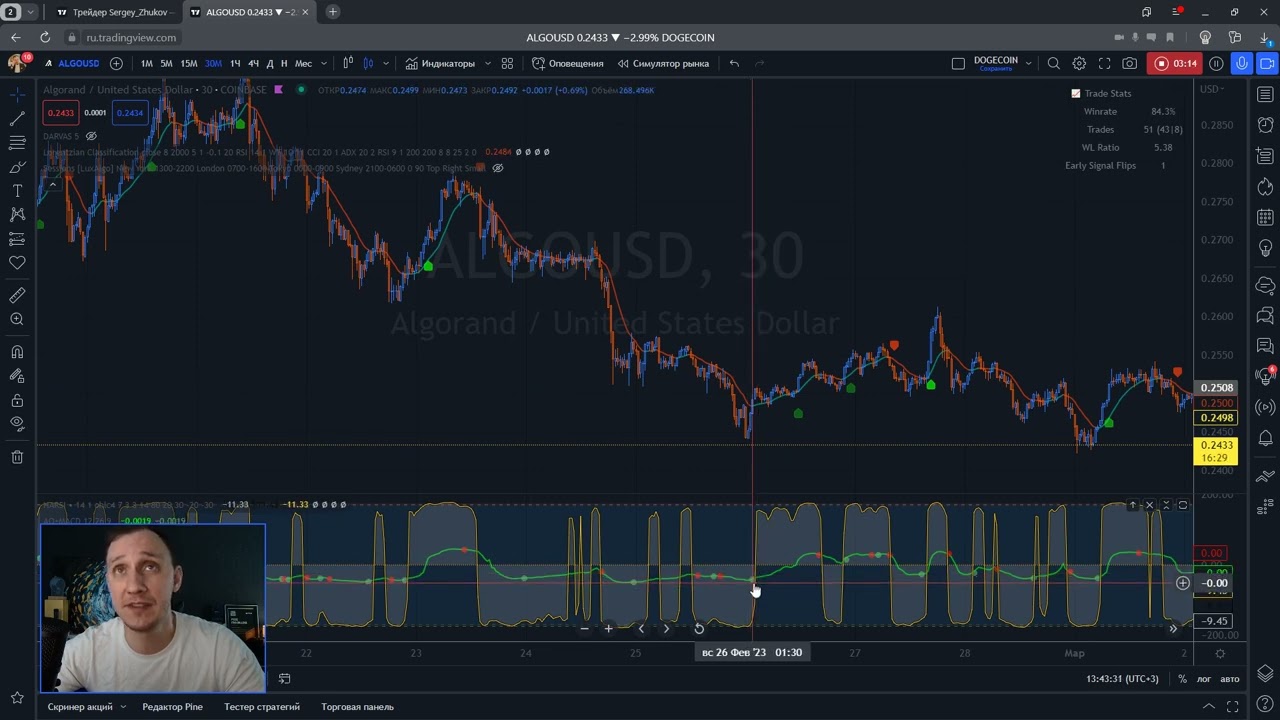This screenshot has width=1280, height=720.
Task: Open the hotlists flame icon
Action: (x=1265, y=187)
